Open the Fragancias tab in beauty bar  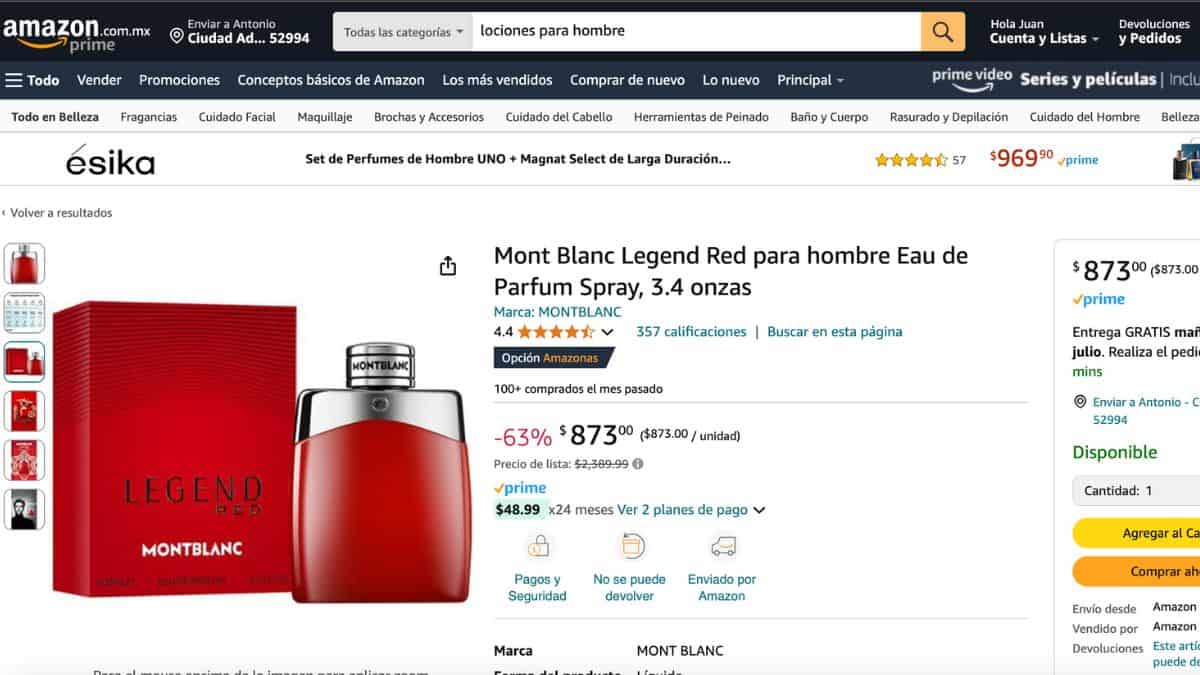tap(149, 117)
